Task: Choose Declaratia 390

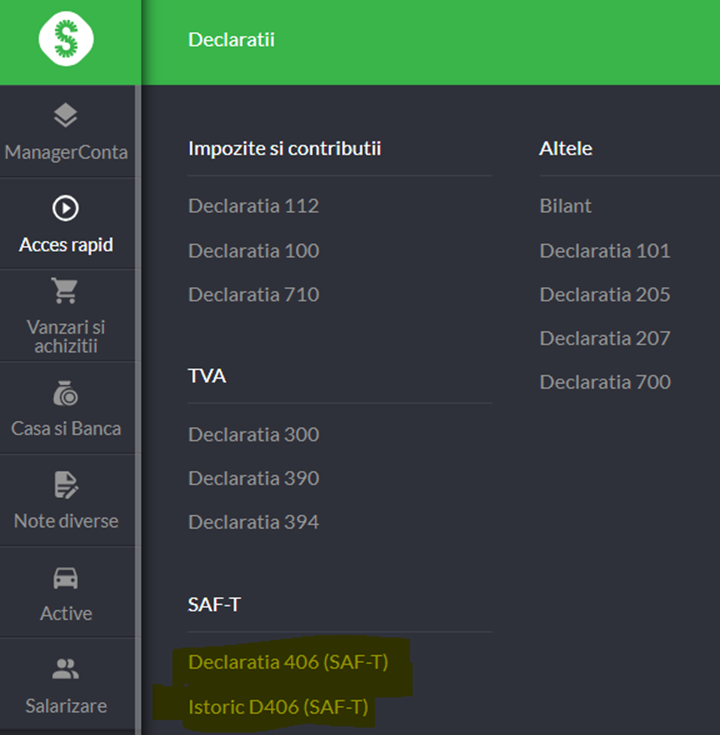Action: (x=253, y=478)
